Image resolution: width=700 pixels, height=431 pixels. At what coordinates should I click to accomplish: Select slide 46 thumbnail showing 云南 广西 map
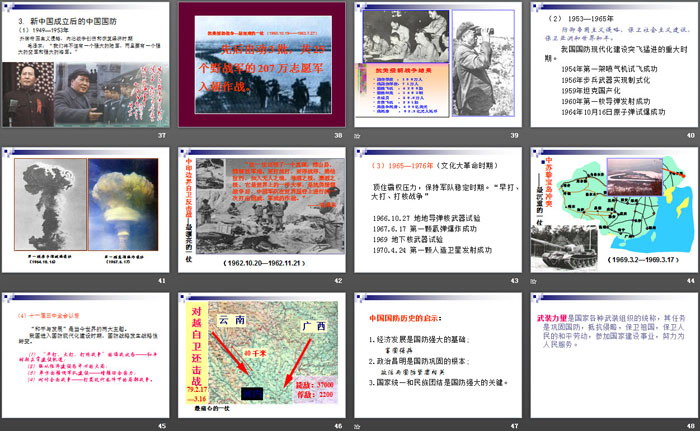tap(262, 356)
